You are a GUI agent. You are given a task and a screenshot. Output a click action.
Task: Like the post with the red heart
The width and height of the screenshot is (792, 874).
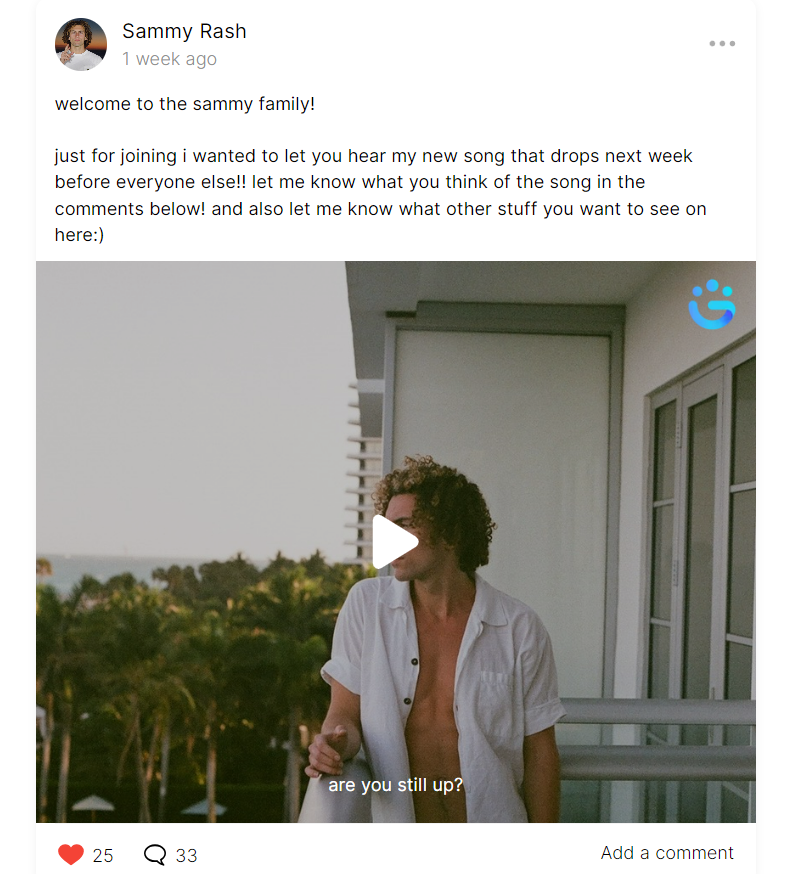tap(71, 854)
